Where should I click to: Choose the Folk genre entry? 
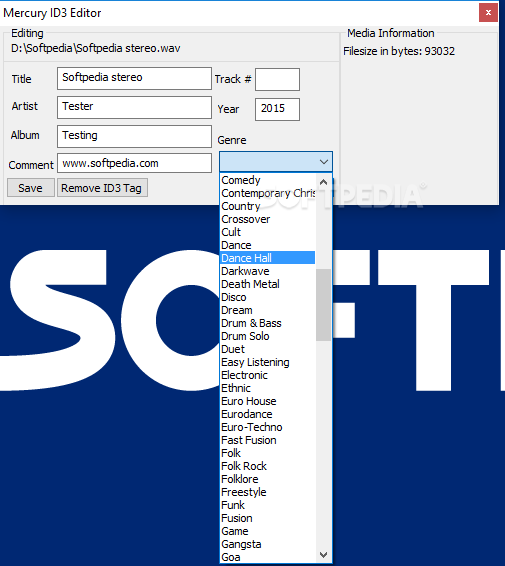coord(268,453)
